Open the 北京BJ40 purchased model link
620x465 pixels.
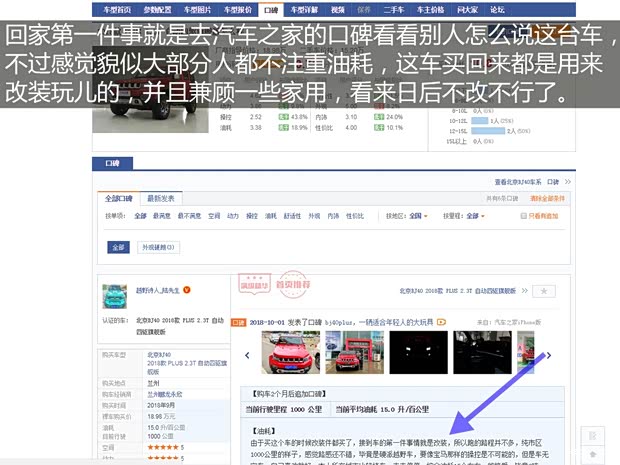pyautogui.click(x=159, y=355)
